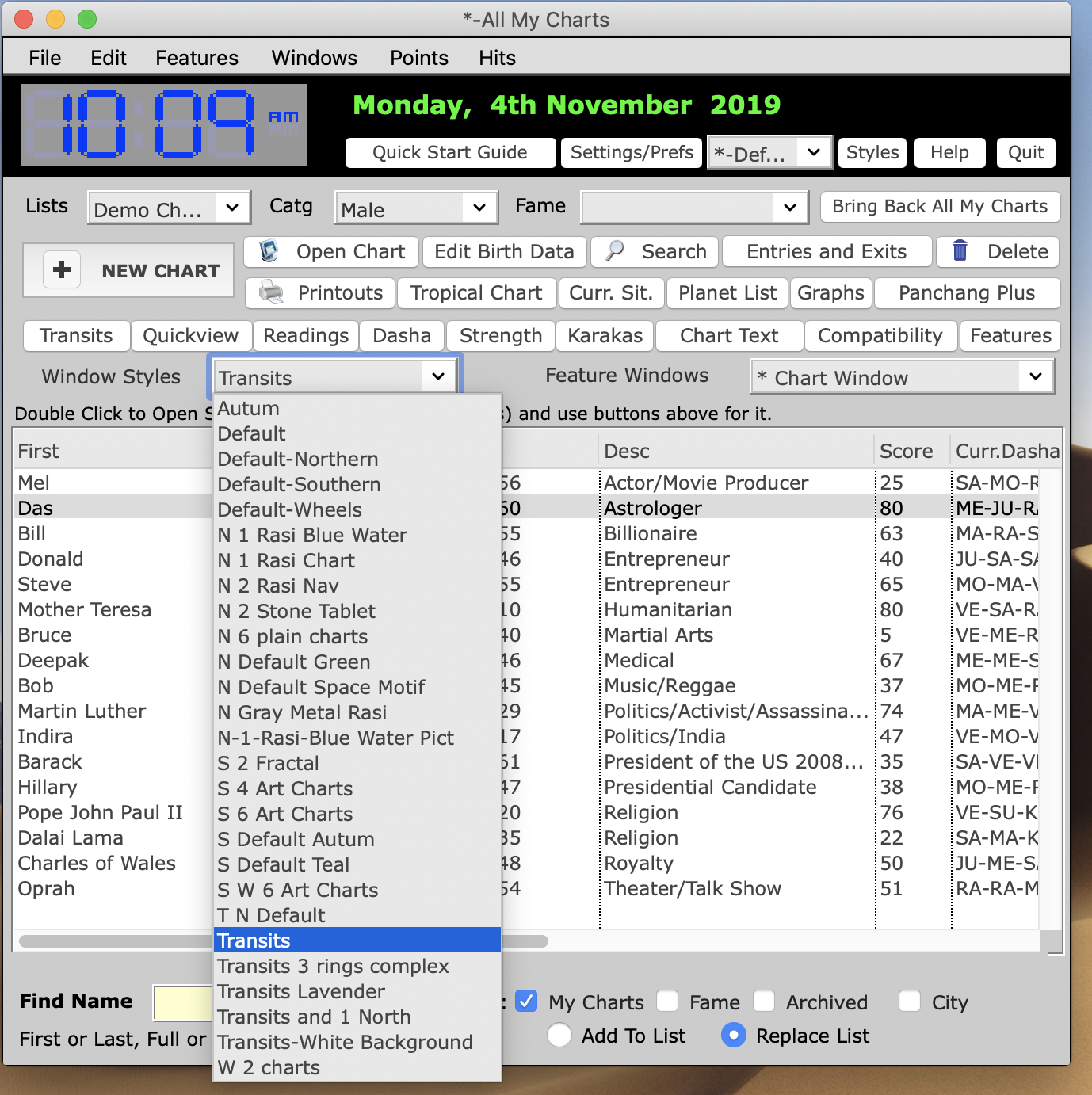Click the plus icon on New Chart
Viewport: 1092px width, 1095px height.
pos(62,269)
